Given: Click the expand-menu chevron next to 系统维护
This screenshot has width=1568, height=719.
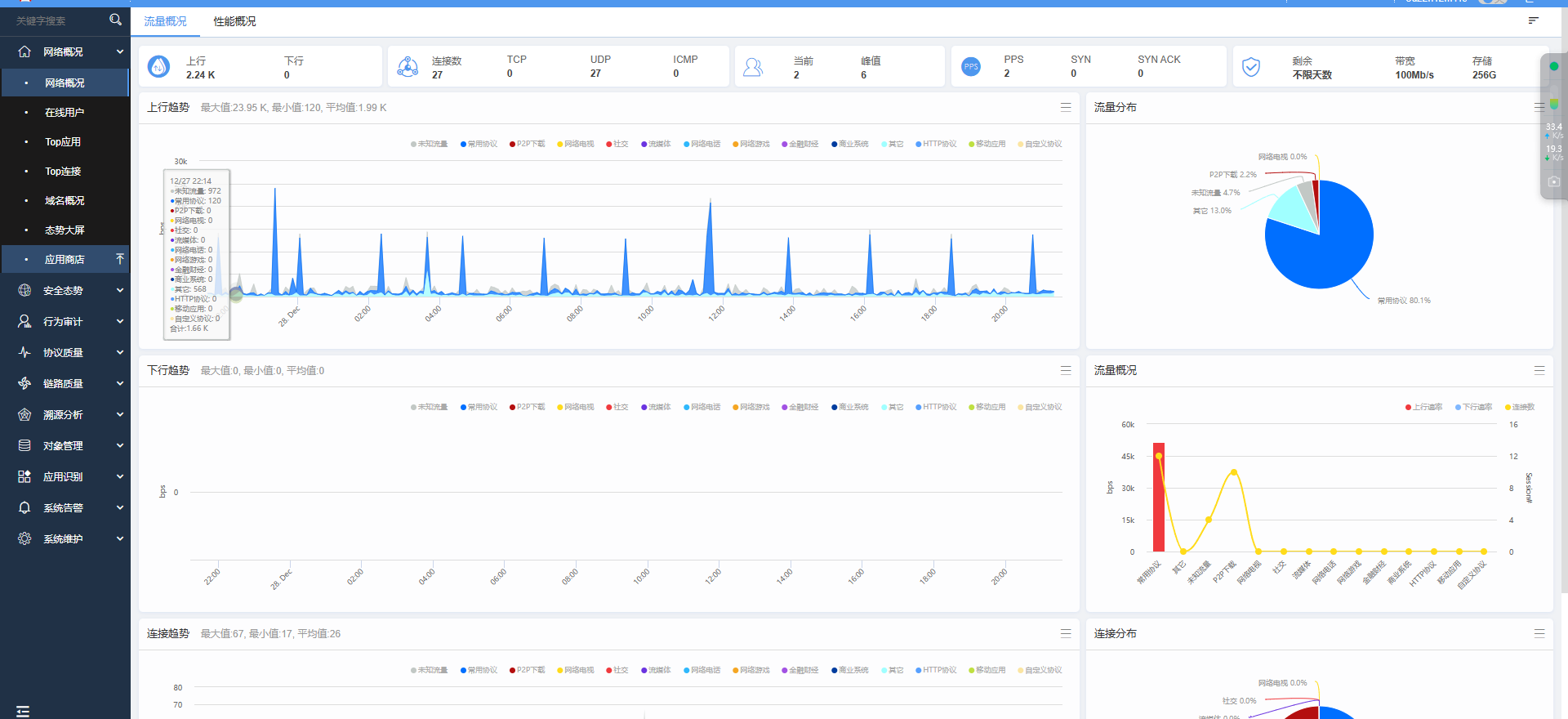Looking at the screenshot, I should 120,538.
